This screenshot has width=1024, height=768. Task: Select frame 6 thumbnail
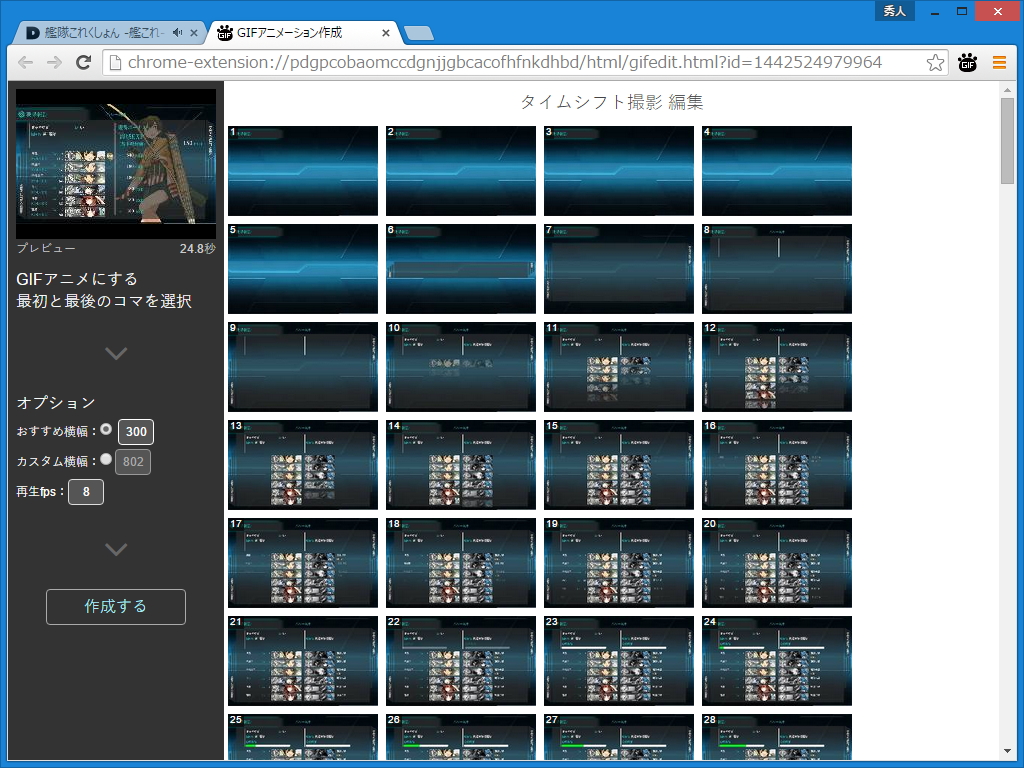point(461,268)
